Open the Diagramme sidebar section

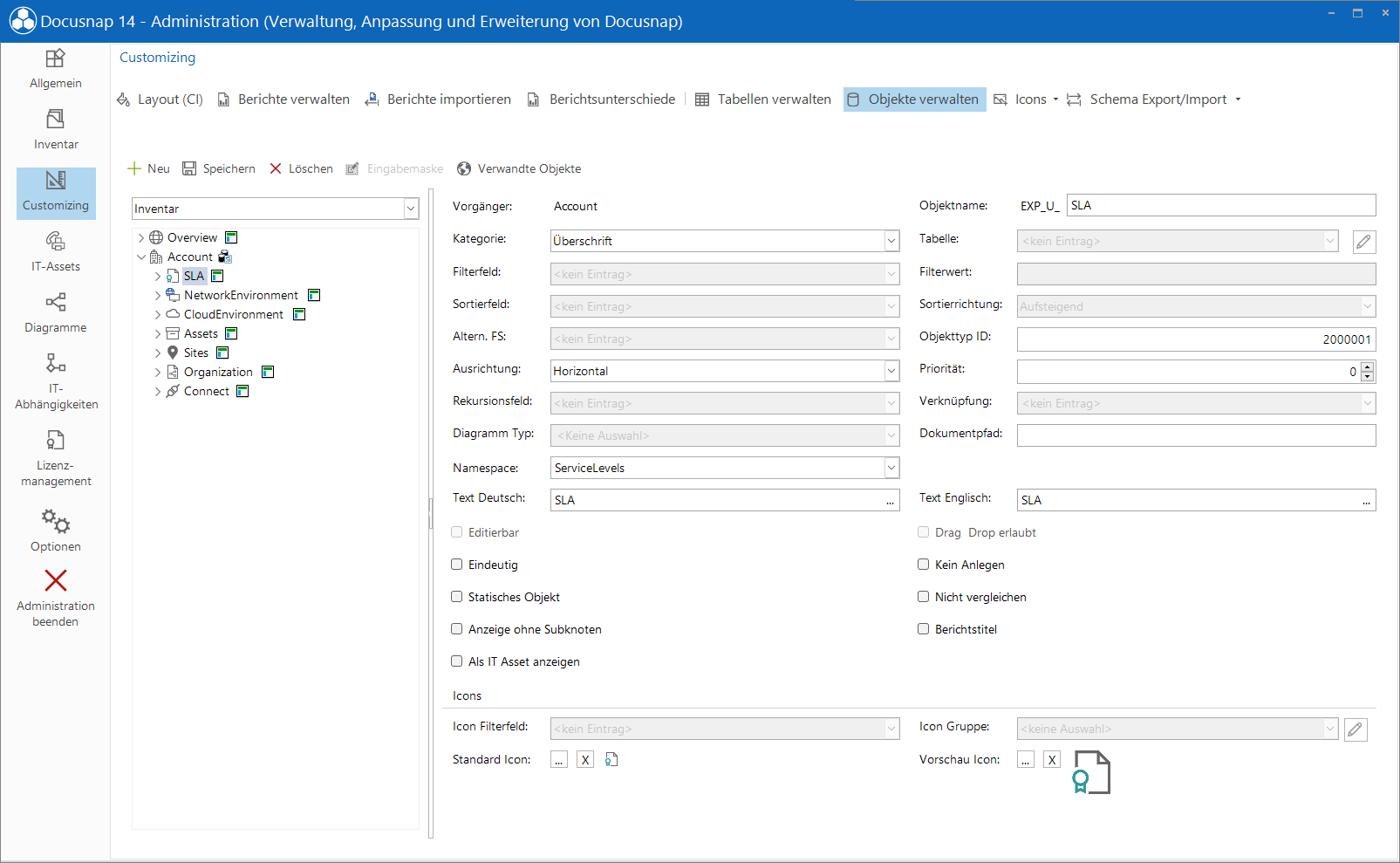point(55,314)
